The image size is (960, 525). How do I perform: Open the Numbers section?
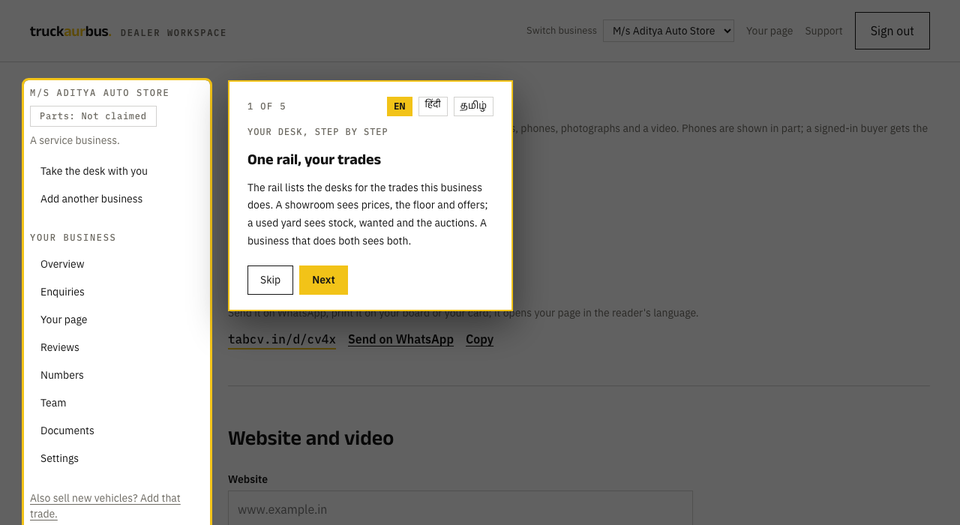point(62,375)
